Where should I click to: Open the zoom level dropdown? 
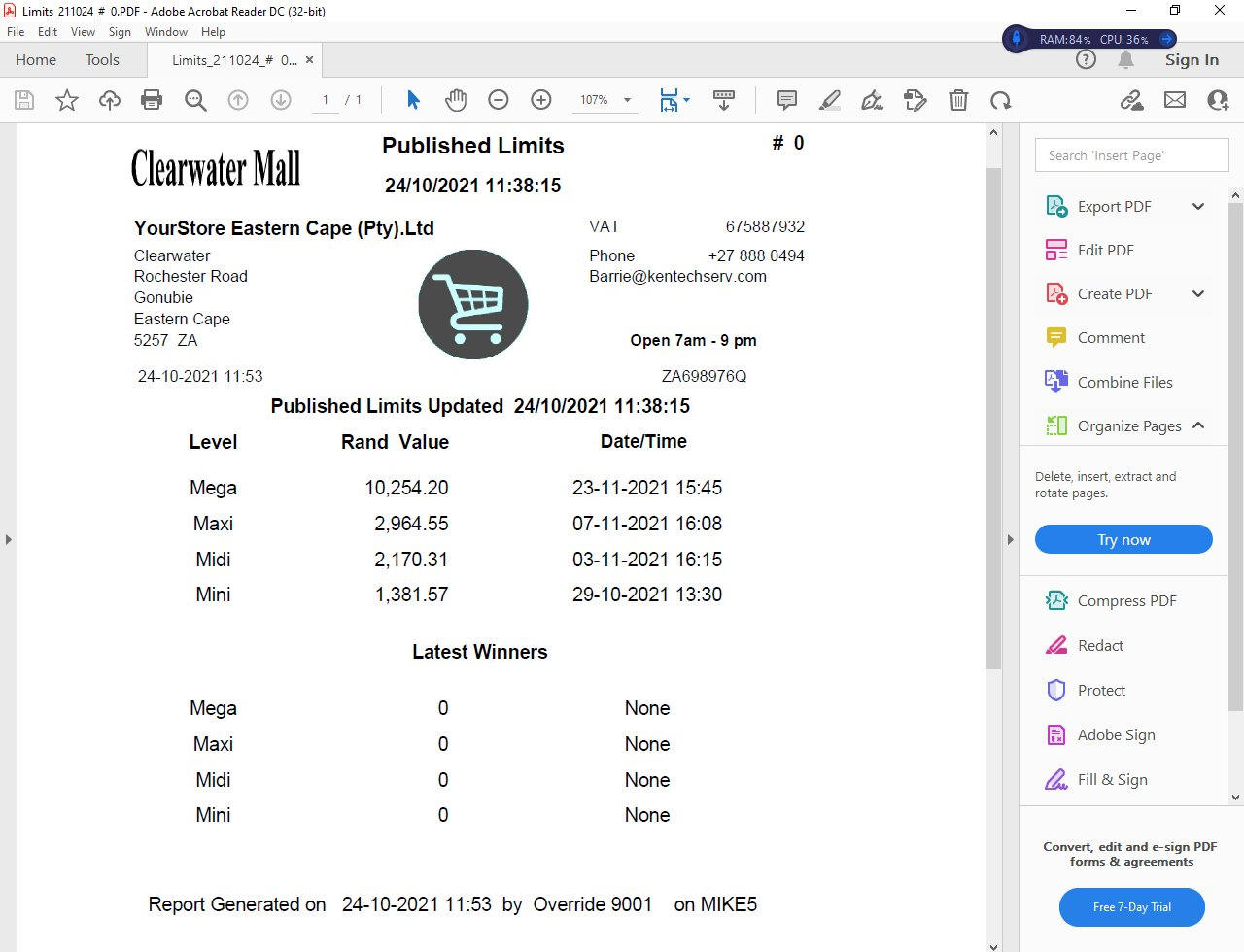[627, 100]
